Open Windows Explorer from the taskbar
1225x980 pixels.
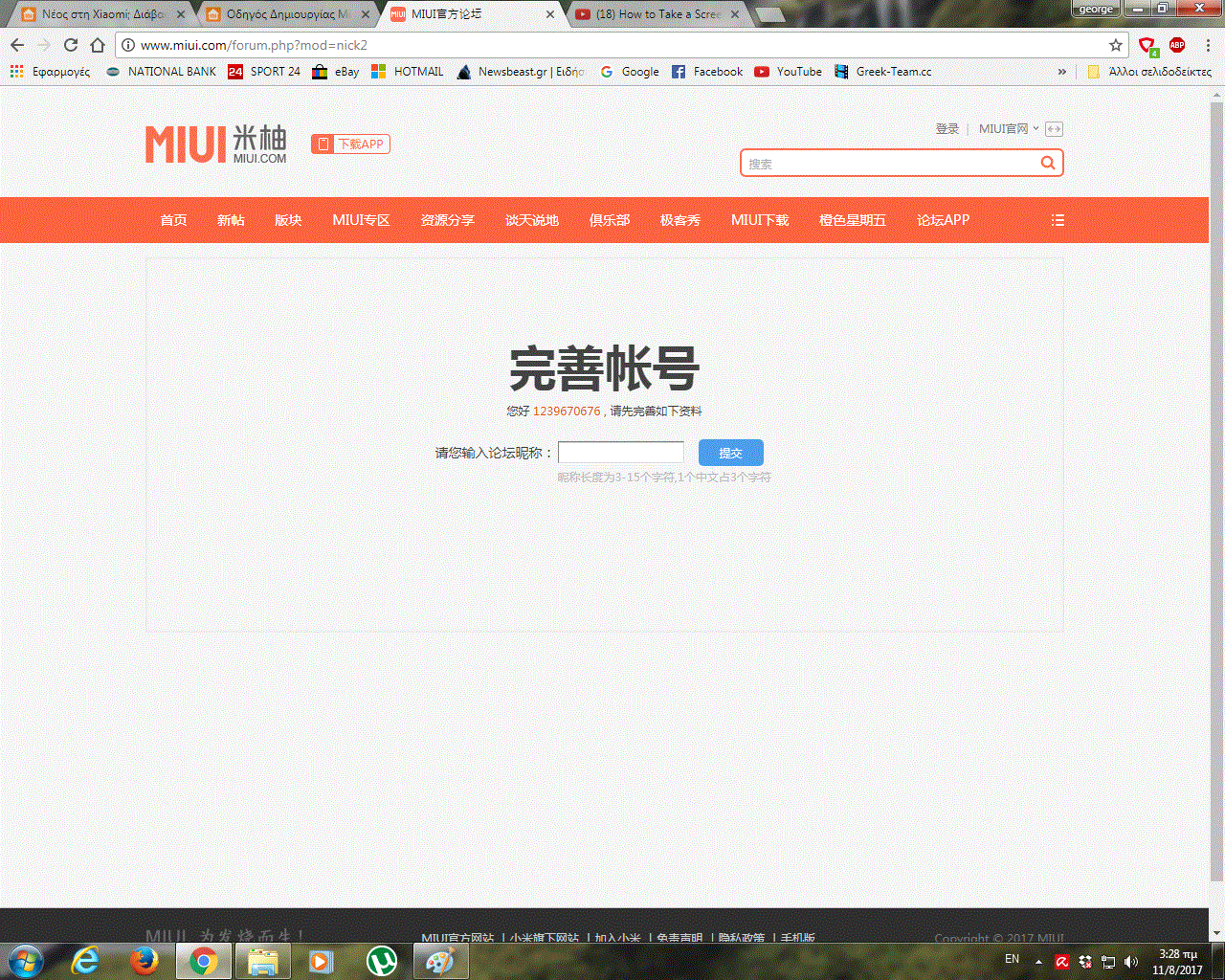point(262,961)
